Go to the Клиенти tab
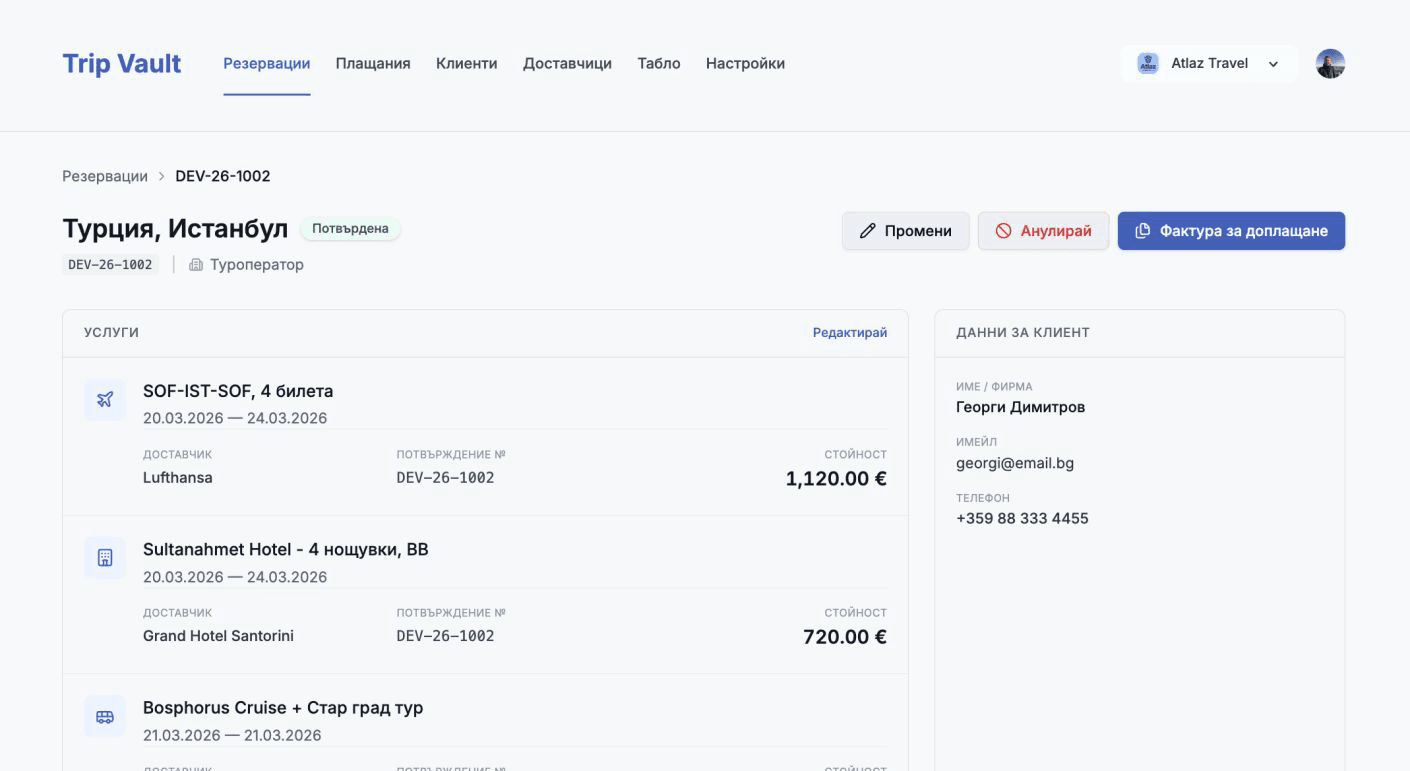Image resolution: width=1410 pixels, height=771 pixels. 467,63
